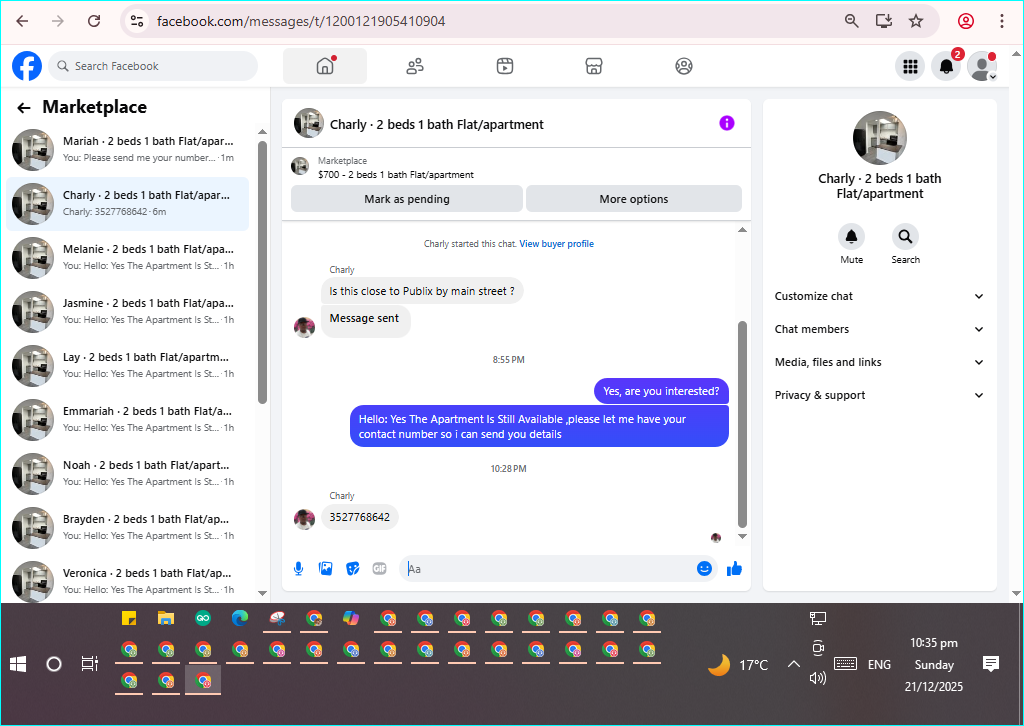Click Mark as pending button

pos(407,199)
